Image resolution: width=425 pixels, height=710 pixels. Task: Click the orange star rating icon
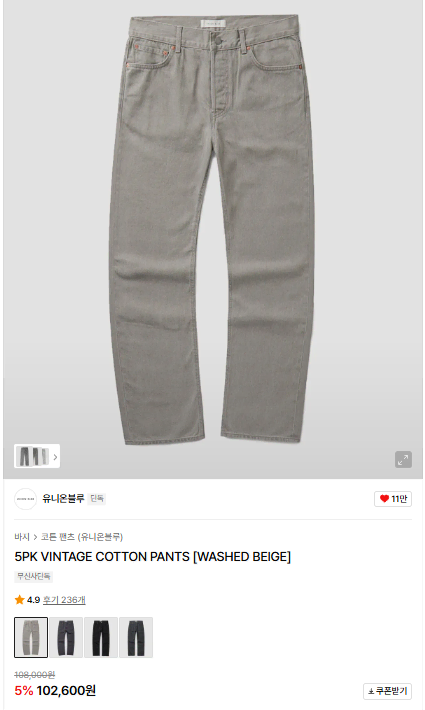point(19,600)
